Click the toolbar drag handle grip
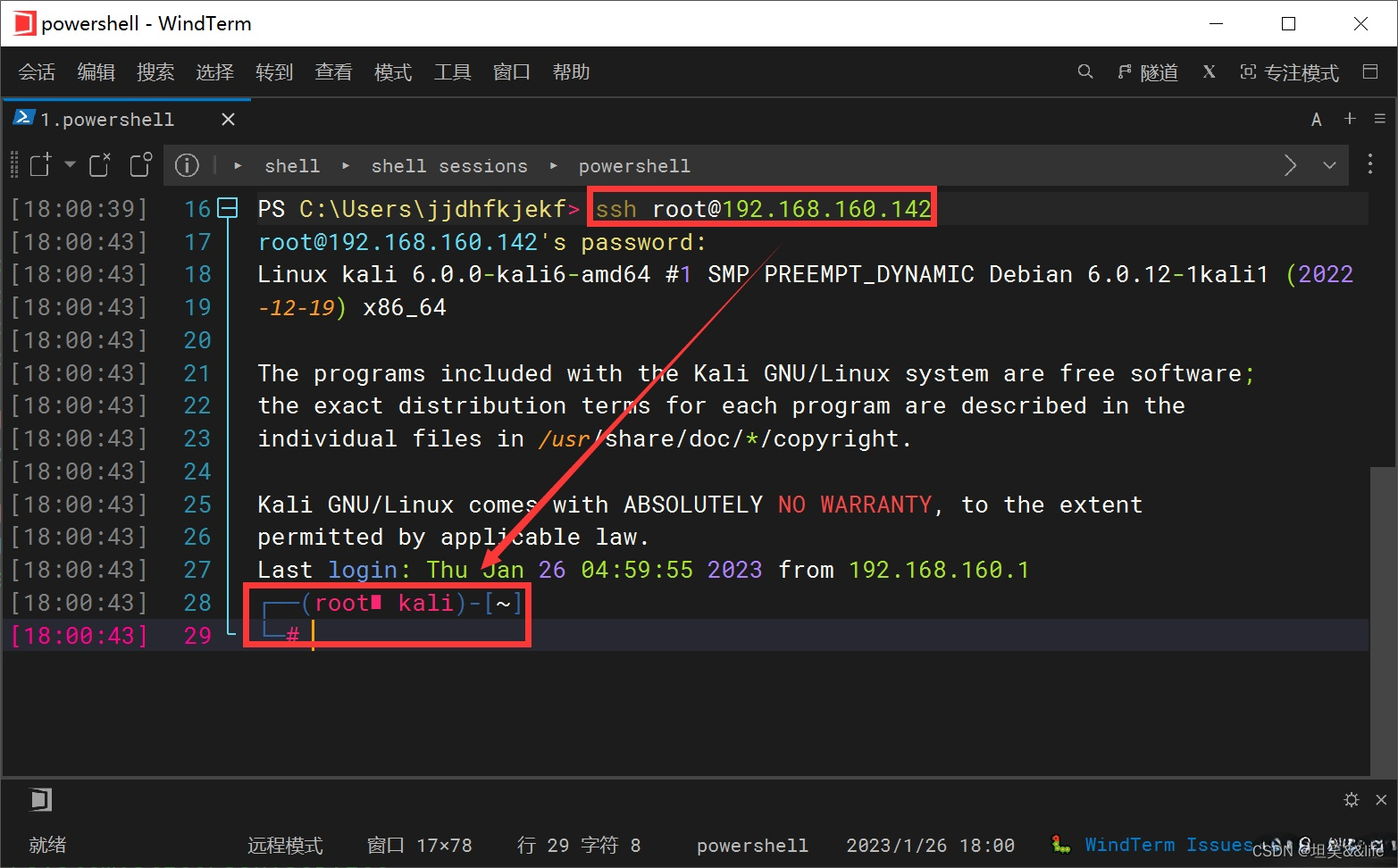The height and width of the screenshot is (868, 1398). (14, 165)
